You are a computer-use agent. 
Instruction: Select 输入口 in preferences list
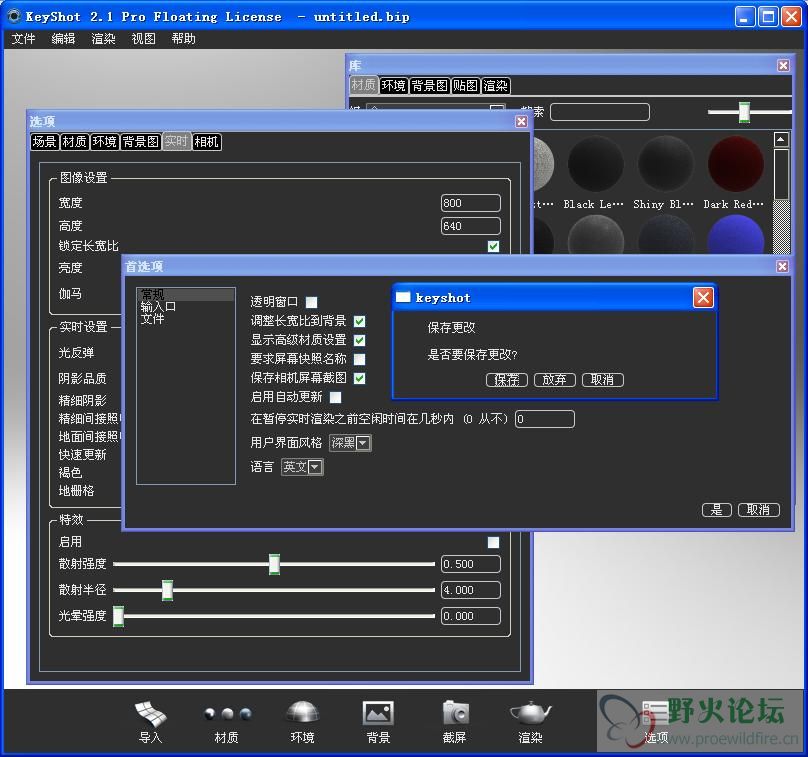[158, 307]
